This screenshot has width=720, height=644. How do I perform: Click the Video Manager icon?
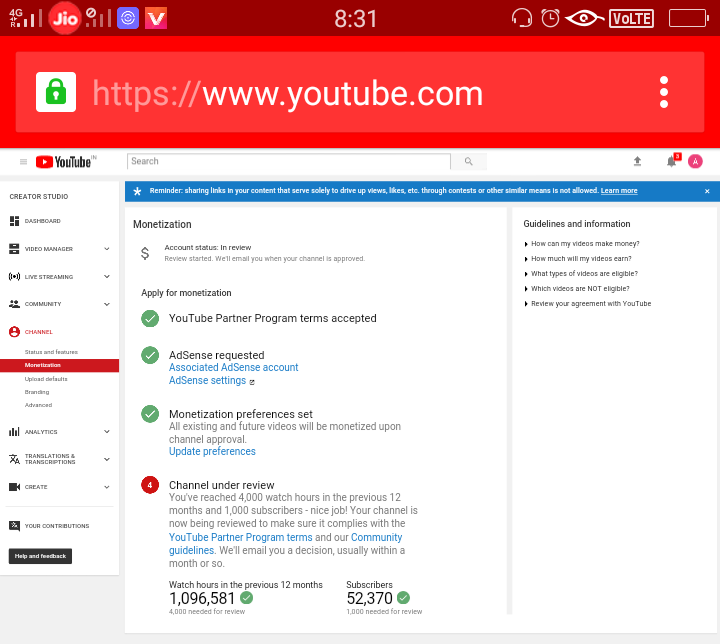click(14, 249)
